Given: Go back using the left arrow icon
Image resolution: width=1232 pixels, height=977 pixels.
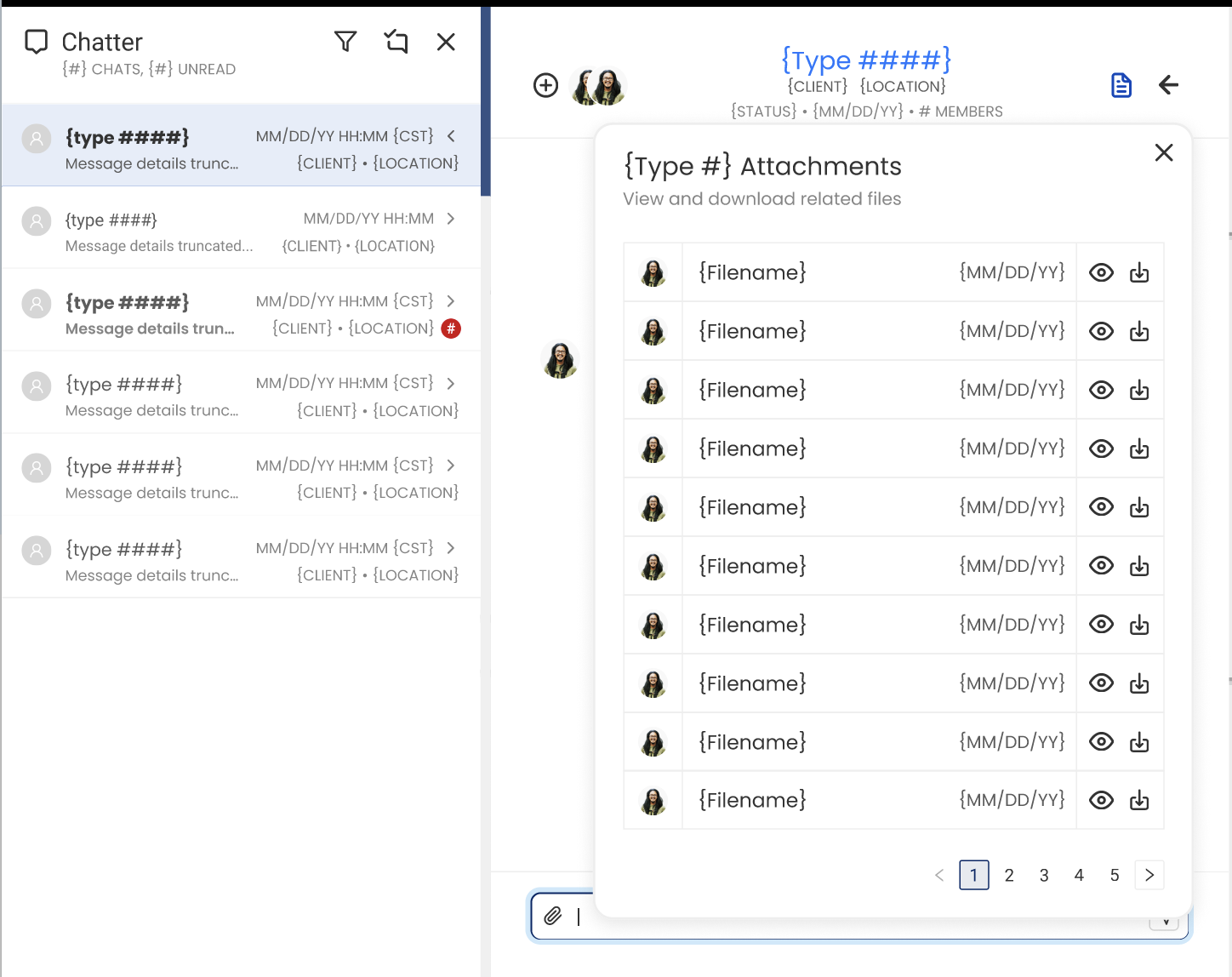Looking at the screenshot, I should click(x=1168, y=85).
